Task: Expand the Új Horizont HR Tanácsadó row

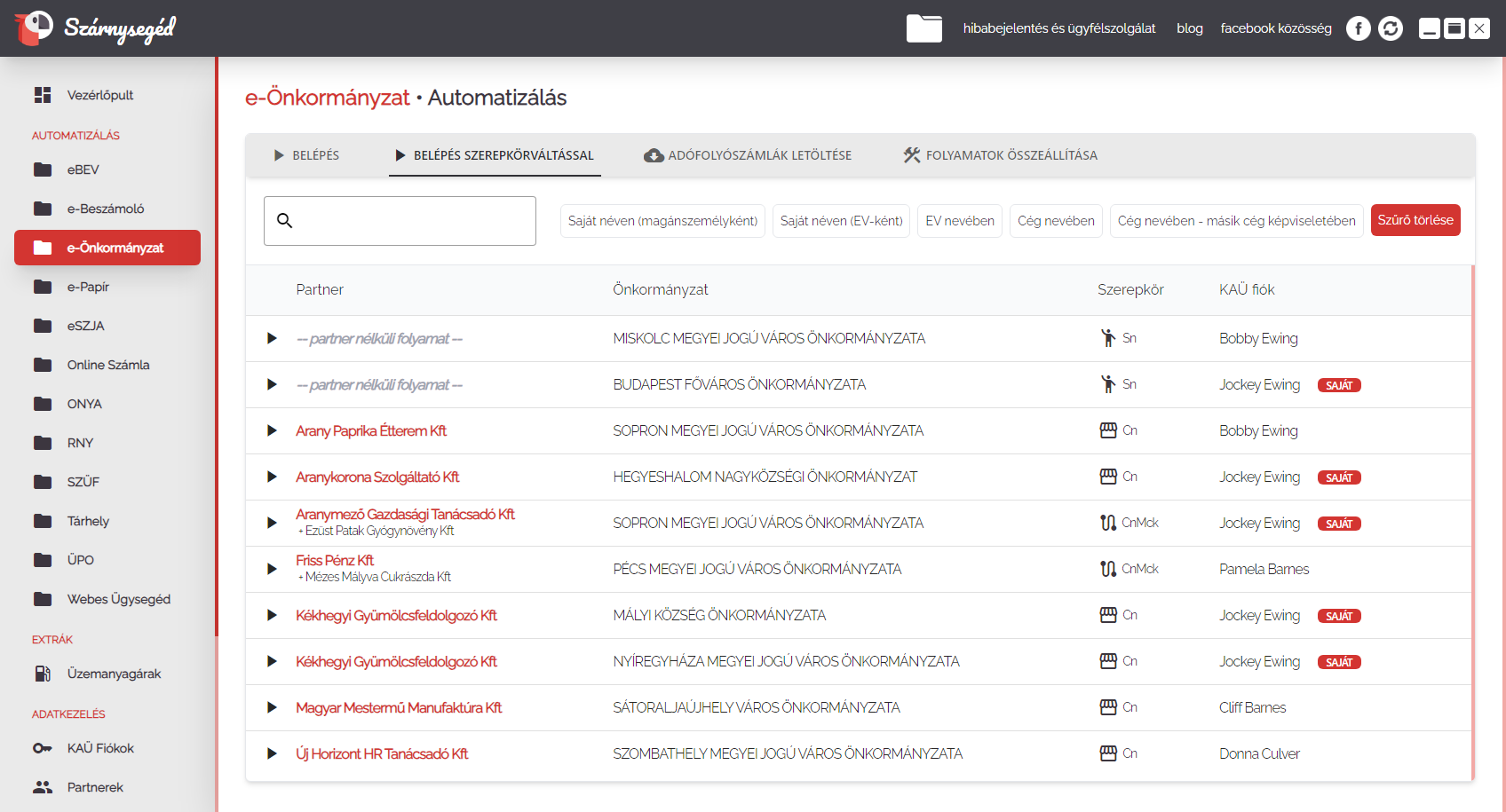Action: (x=272, y=753)
